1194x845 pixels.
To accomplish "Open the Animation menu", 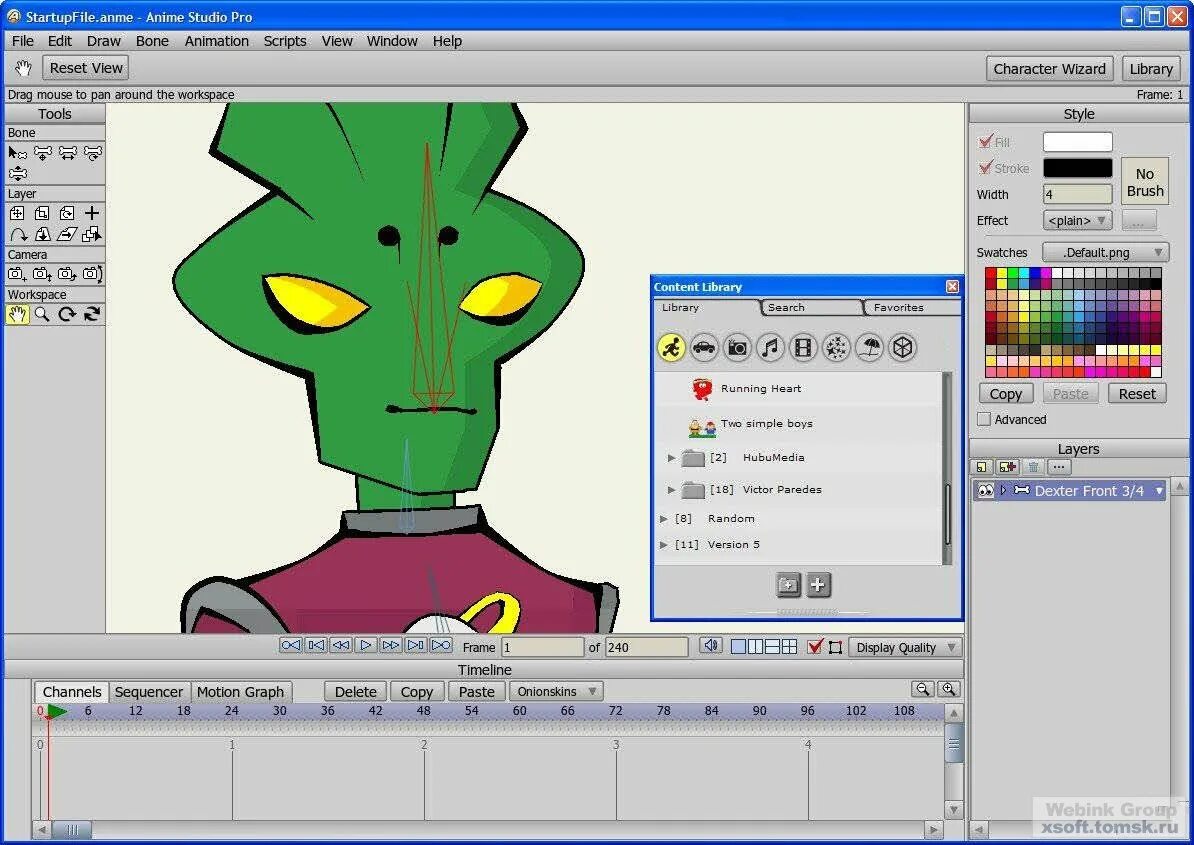I will point(216,41).
